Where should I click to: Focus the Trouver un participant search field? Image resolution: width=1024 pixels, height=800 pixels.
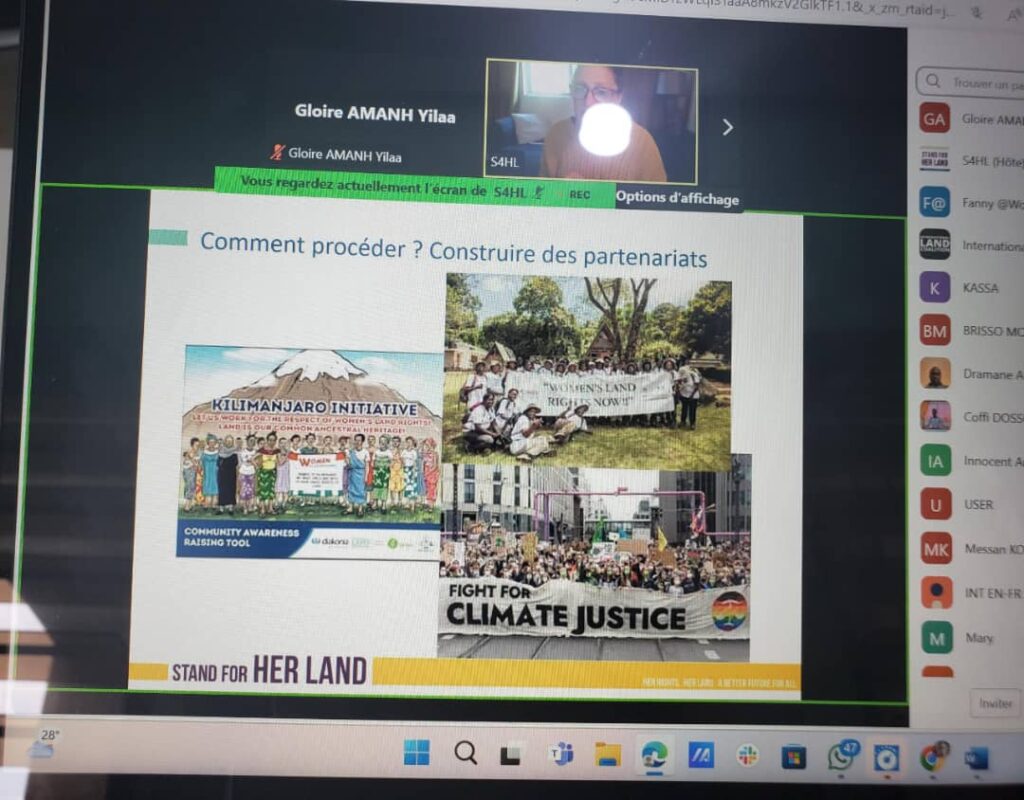pyautogui.click(x=970, y=82)
